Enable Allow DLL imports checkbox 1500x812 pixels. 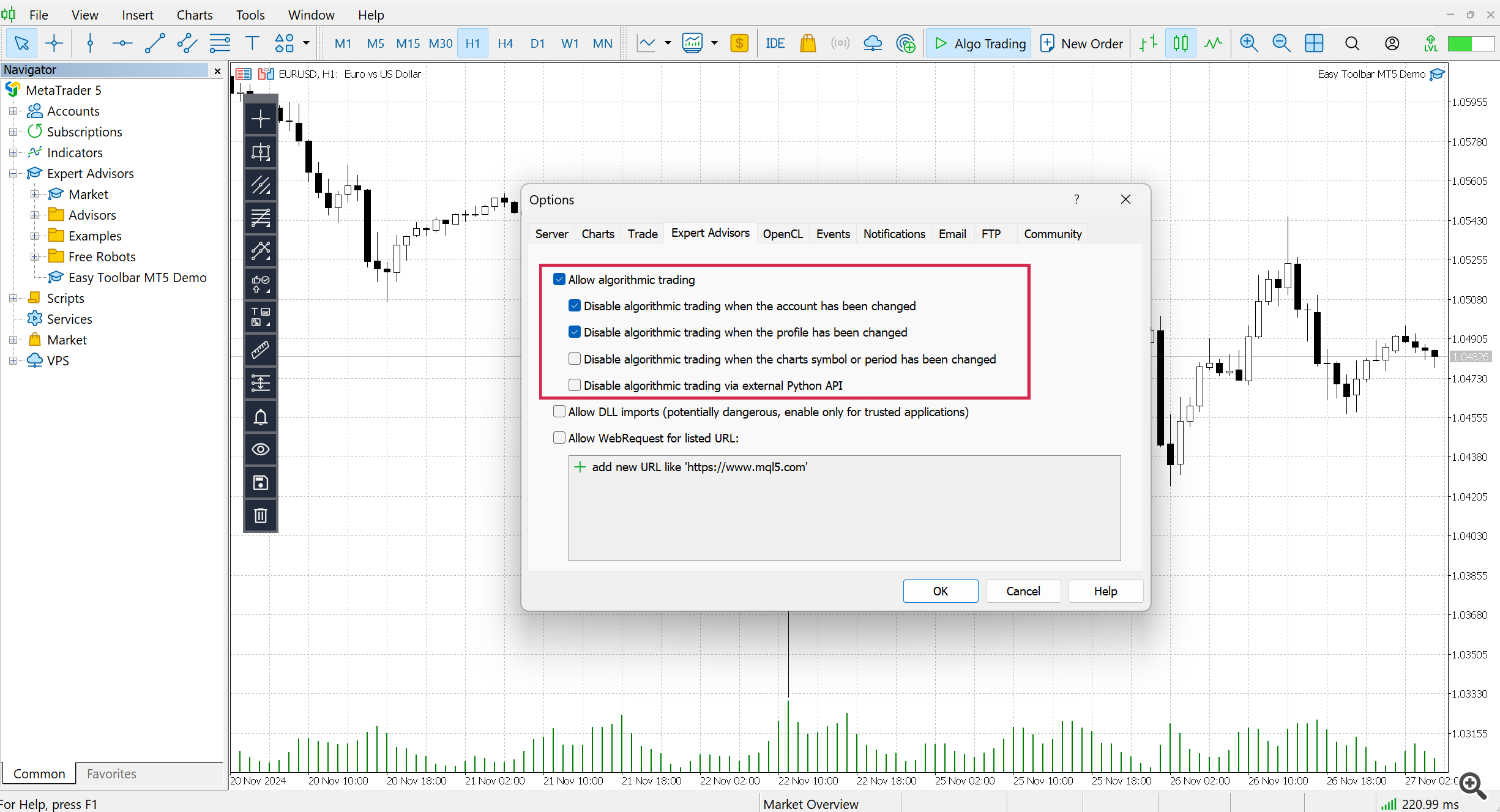[x=559, y=411]
